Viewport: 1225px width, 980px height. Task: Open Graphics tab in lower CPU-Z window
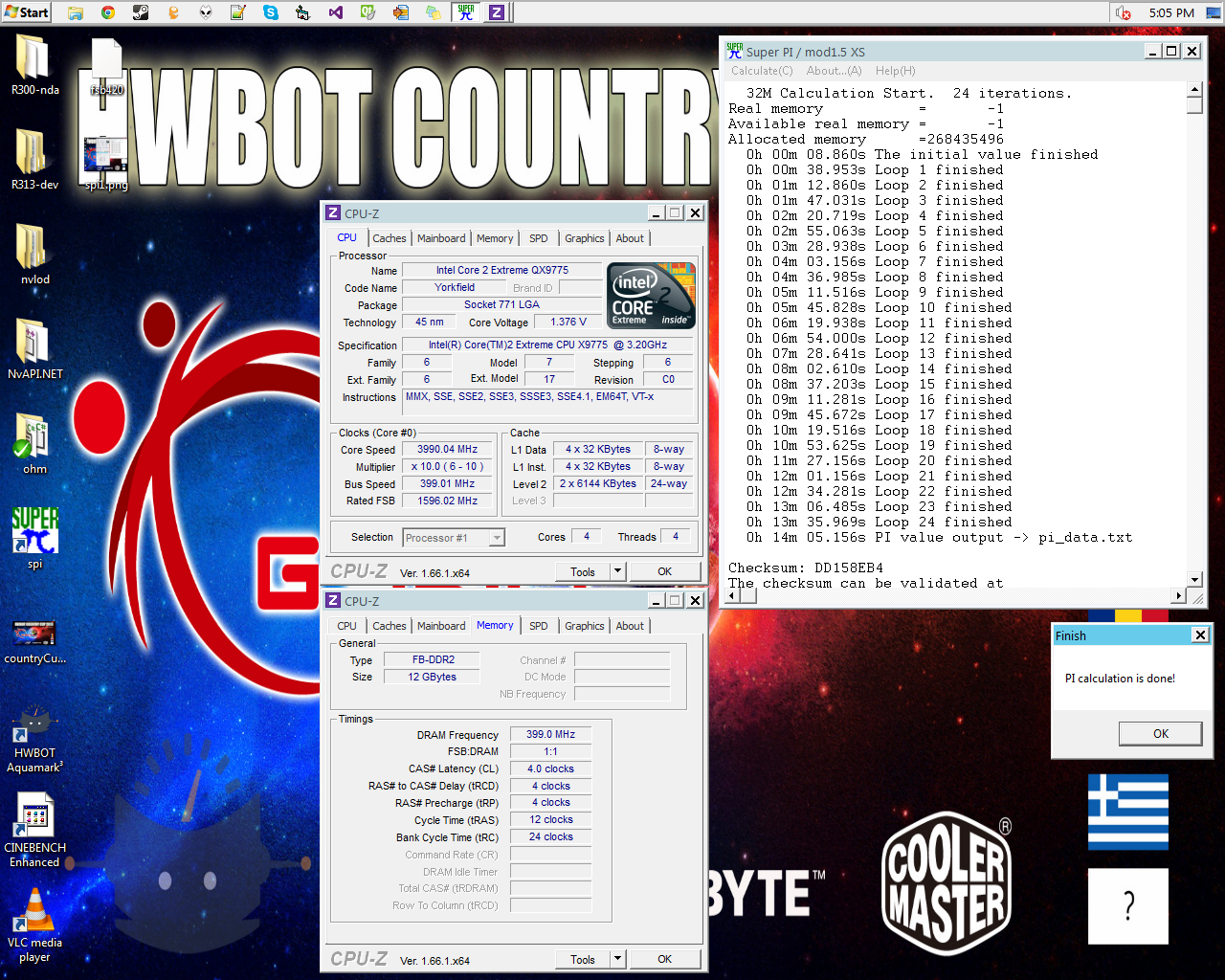(584, 626)
